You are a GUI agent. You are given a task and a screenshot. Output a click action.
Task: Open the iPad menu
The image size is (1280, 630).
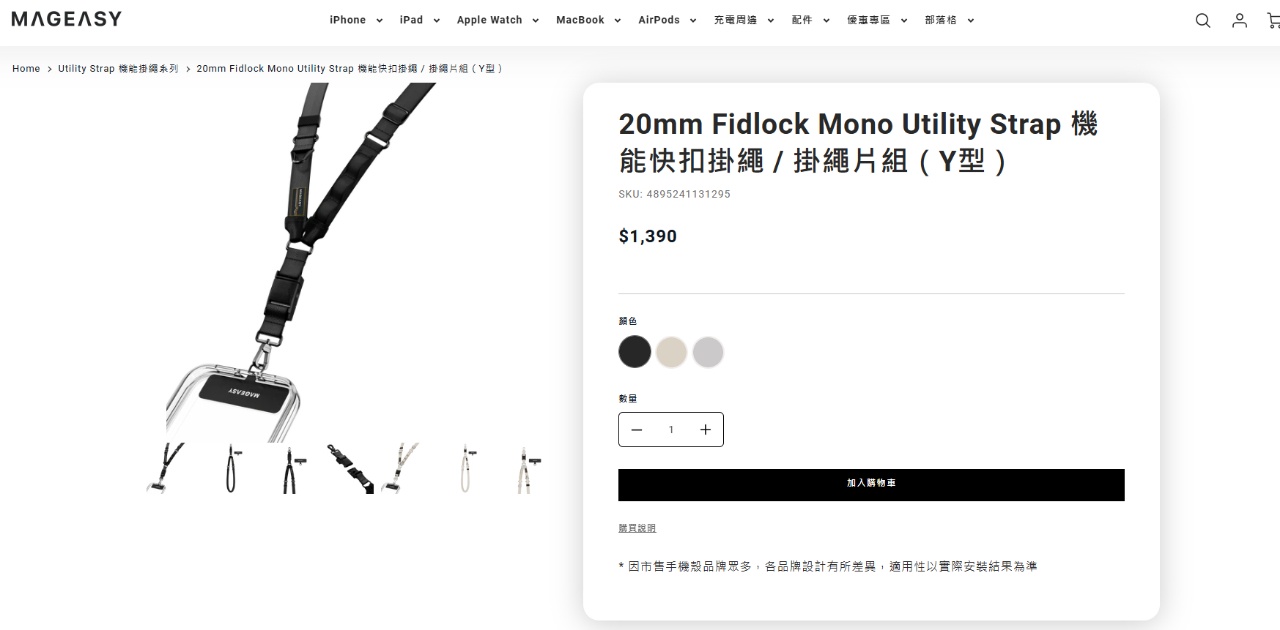tap(420, 20)
